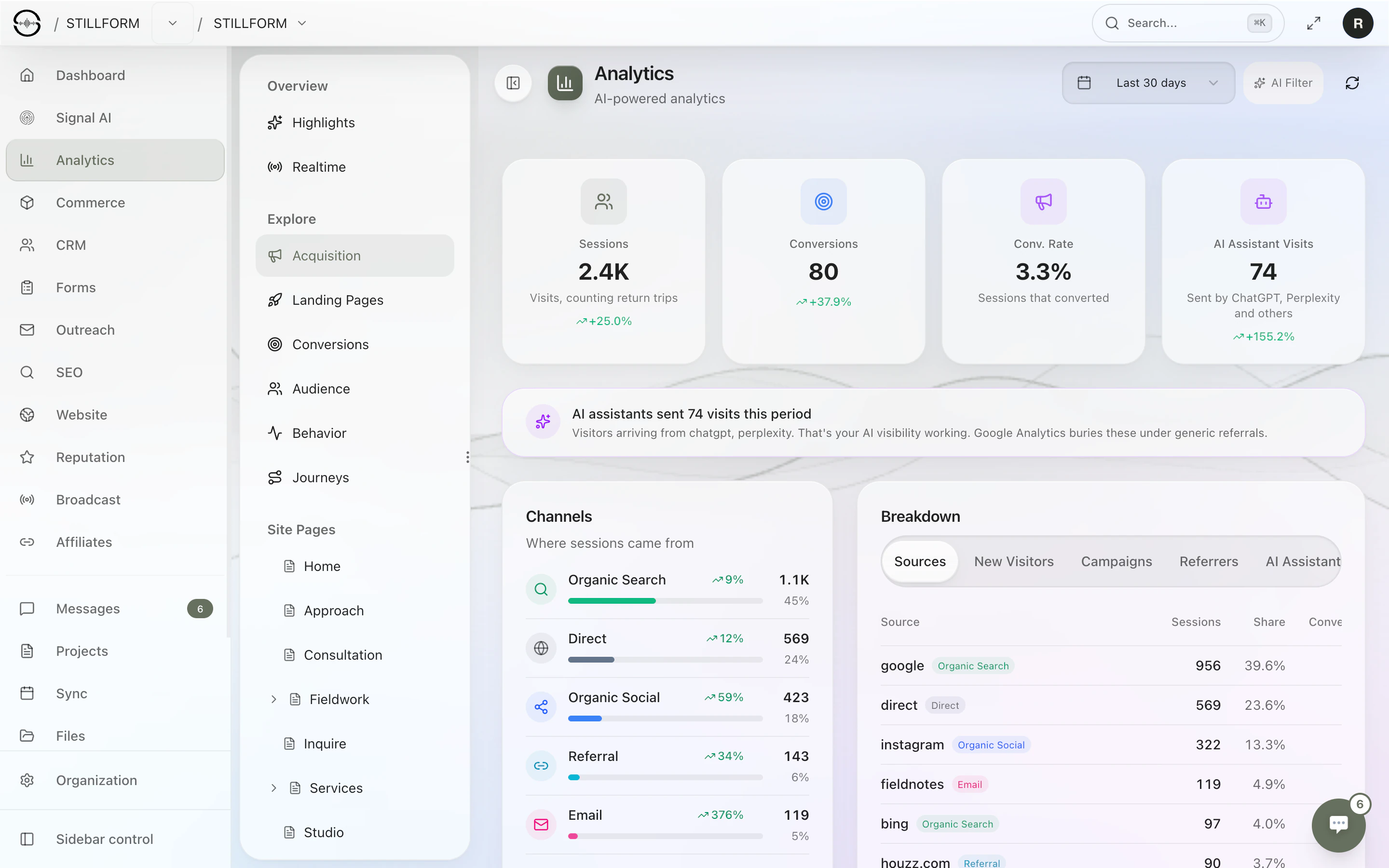The height and width of the screenshot is (868, 1389).
Task: Expand the Services page tree
Action: (x=274, y=787)
